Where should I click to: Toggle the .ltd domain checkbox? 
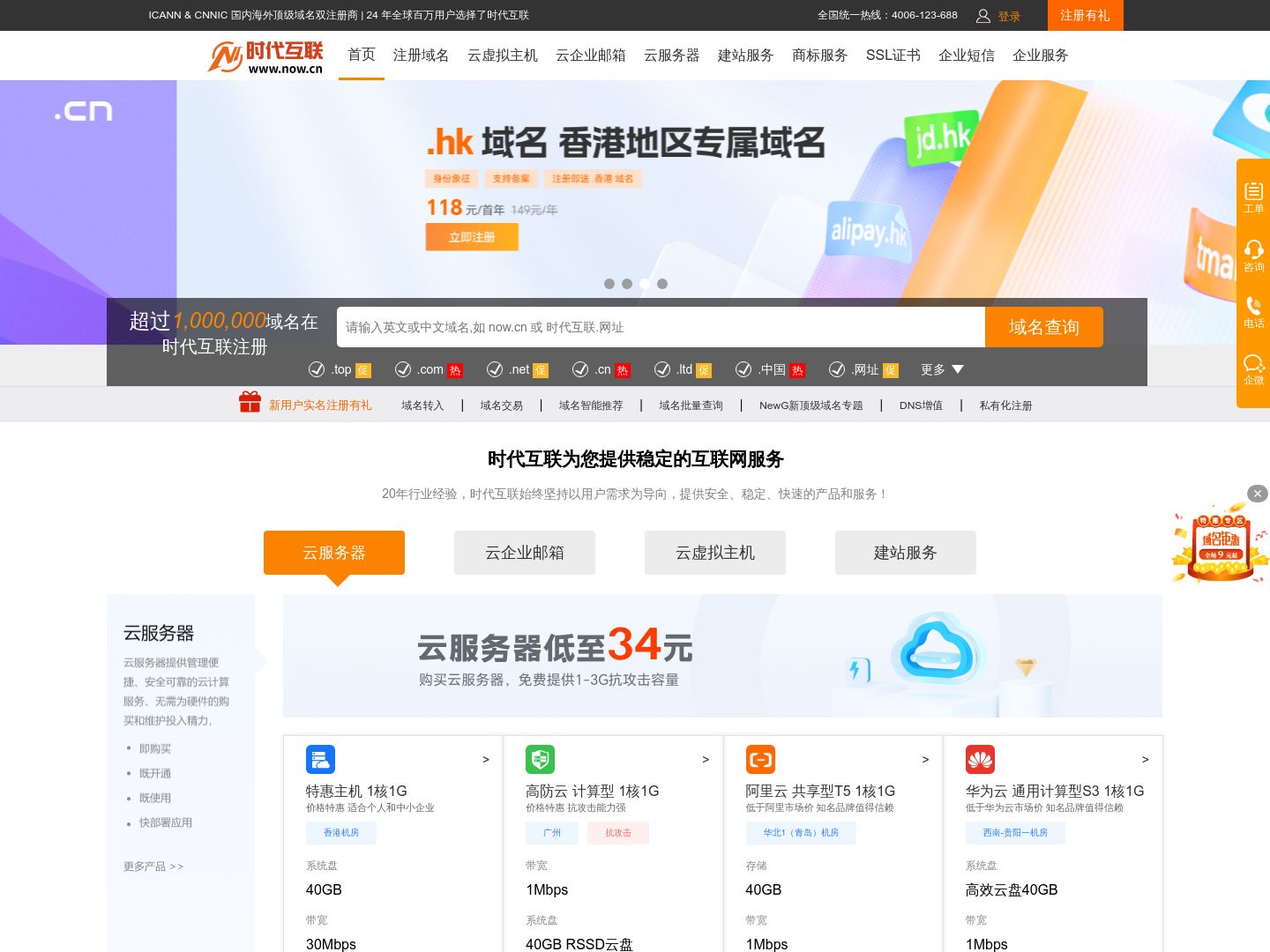click(662, 369)
